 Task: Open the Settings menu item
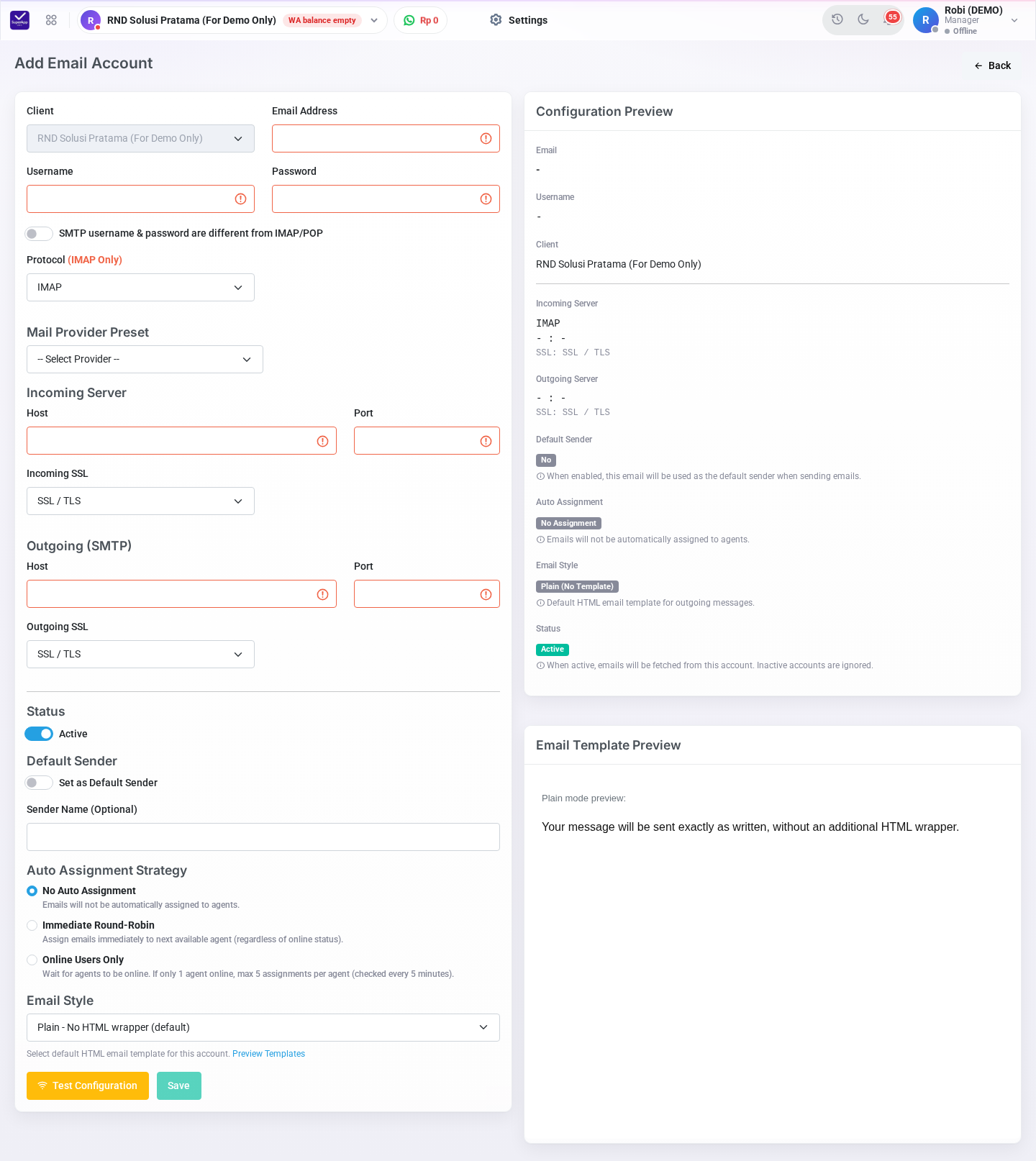[519, 20]
